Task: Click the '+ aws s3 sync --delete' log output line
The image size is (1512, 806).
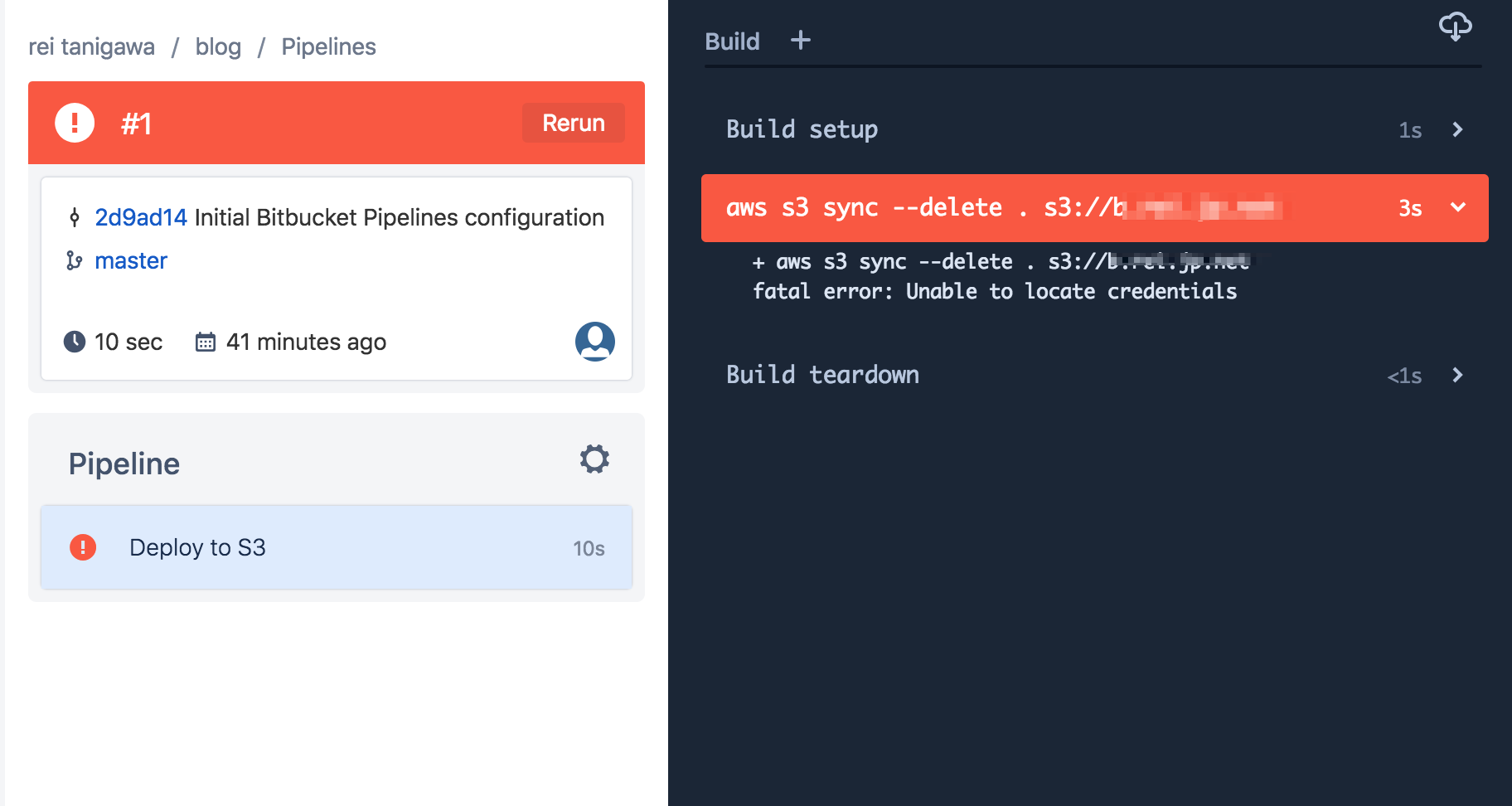Action: (x=1003, y=261)
